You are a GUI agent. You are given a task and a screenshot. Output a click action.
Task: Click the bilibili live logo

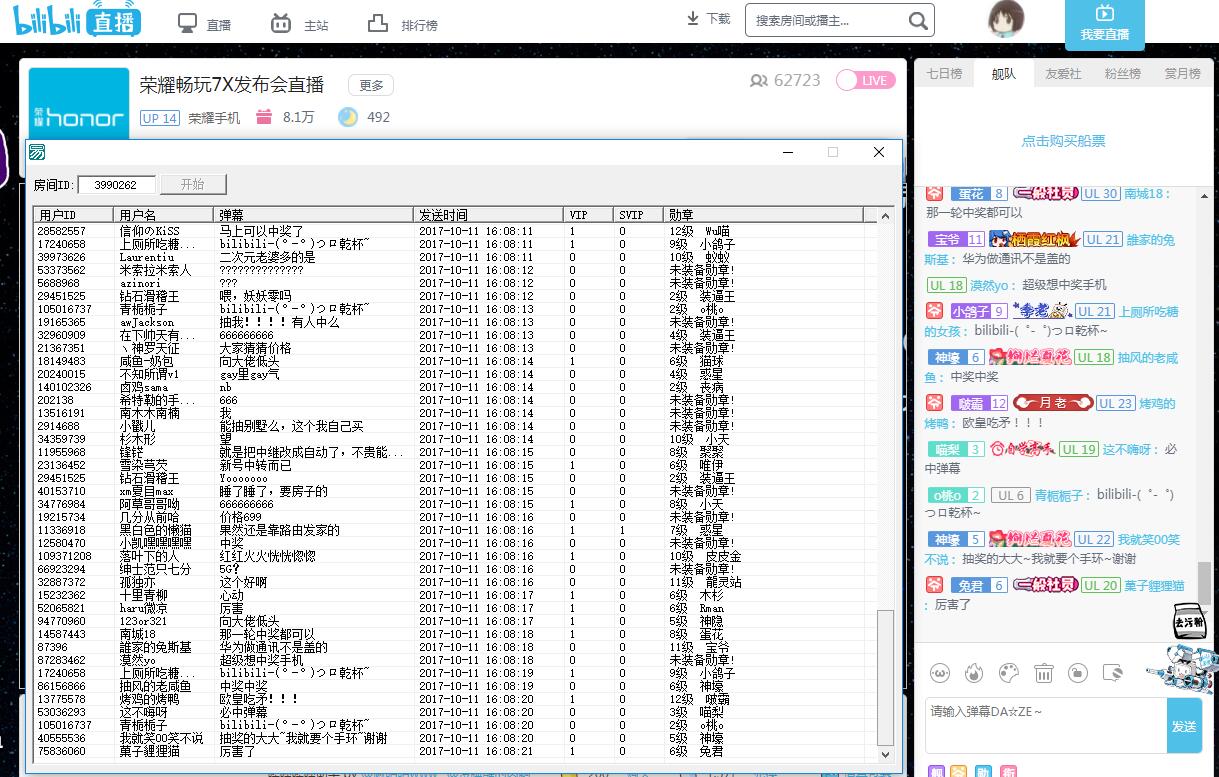click(77, 22)
